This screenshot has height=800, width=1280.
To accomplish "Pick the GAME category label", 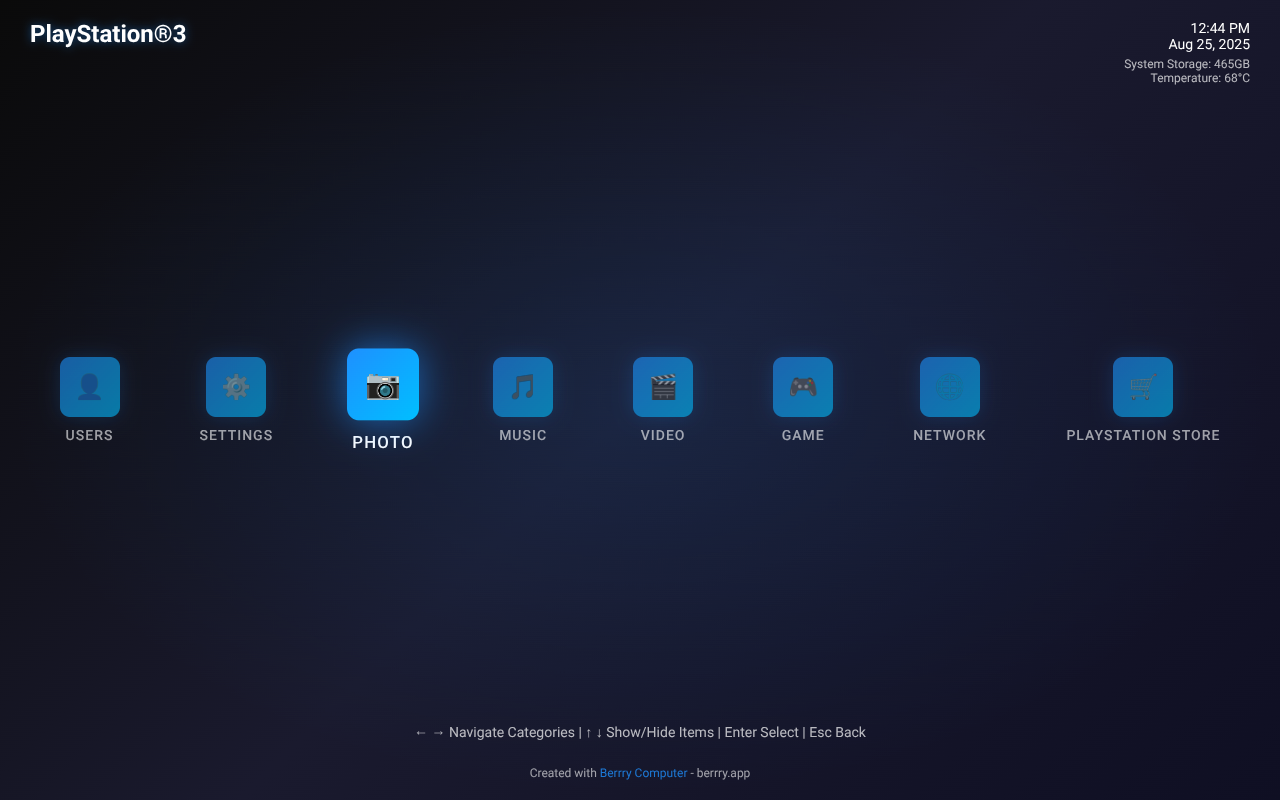I will (803, 435).
